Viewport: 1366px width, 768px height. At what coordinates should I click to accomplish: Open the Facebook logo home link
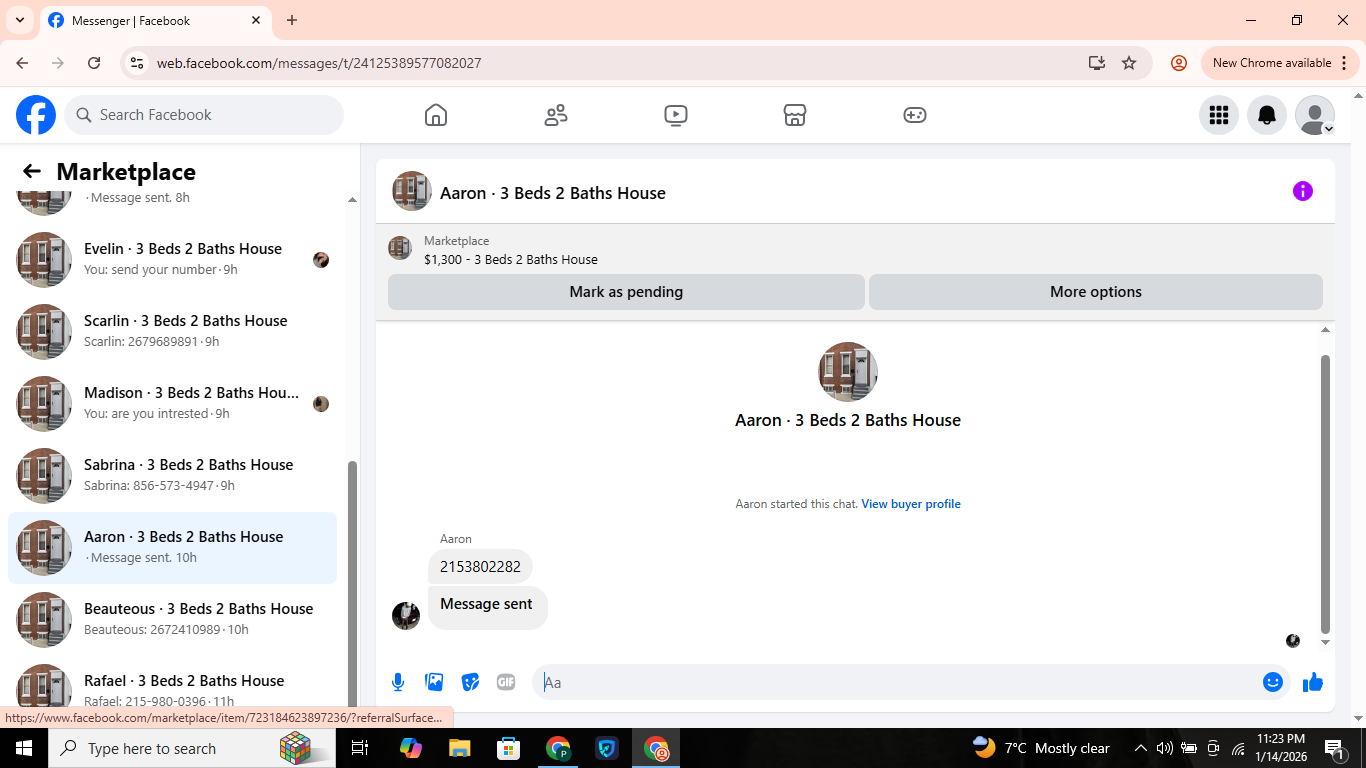point(36,115)
